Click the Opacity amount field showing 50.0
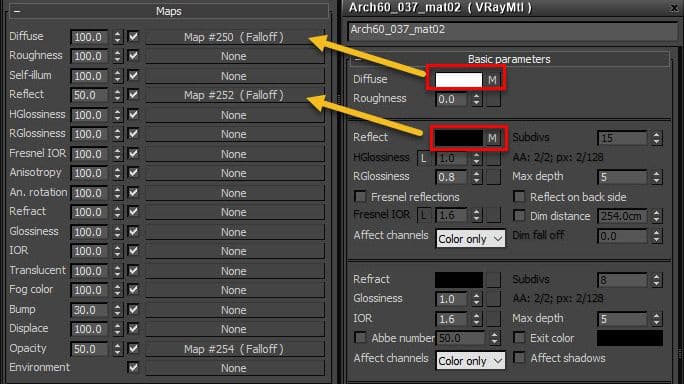 (89, 349)
